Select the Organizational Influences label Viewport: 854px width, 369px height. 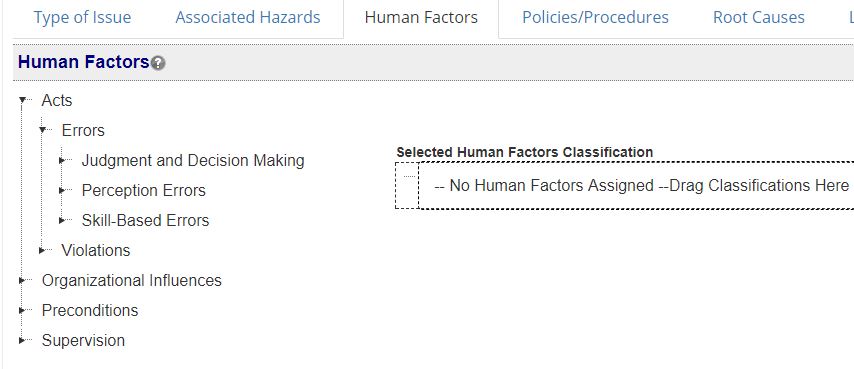132,280
